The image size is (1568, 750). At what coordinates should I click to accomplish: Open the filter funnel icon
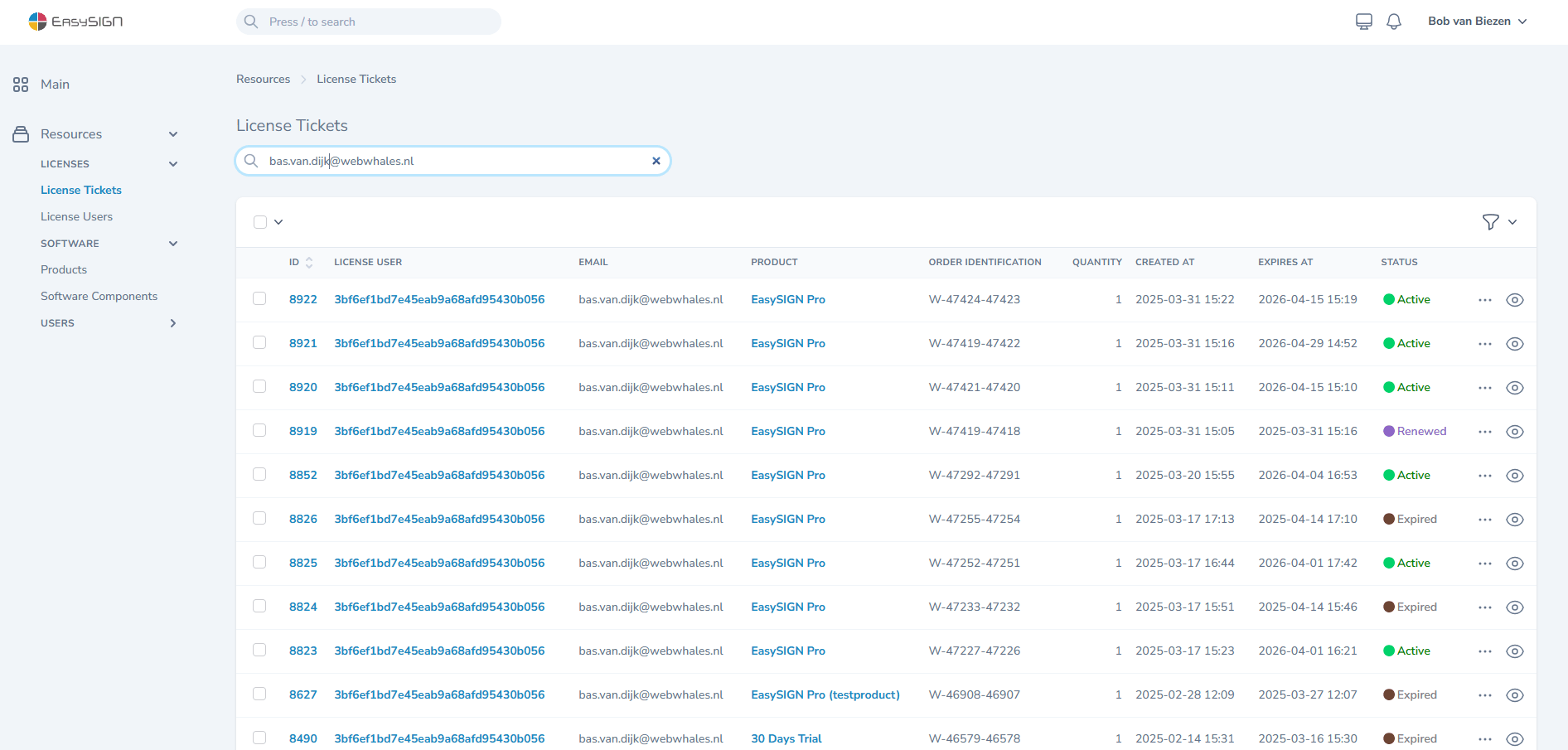1490,222
